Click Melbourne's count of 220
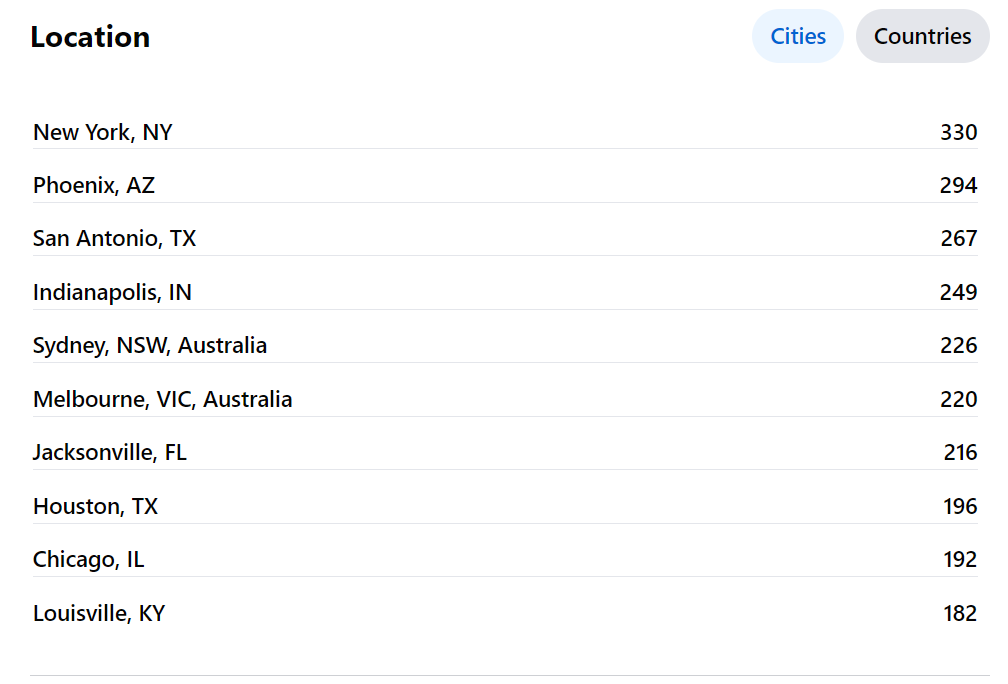The width and height of the screenshot is (1008, 684). coord(958,399)
